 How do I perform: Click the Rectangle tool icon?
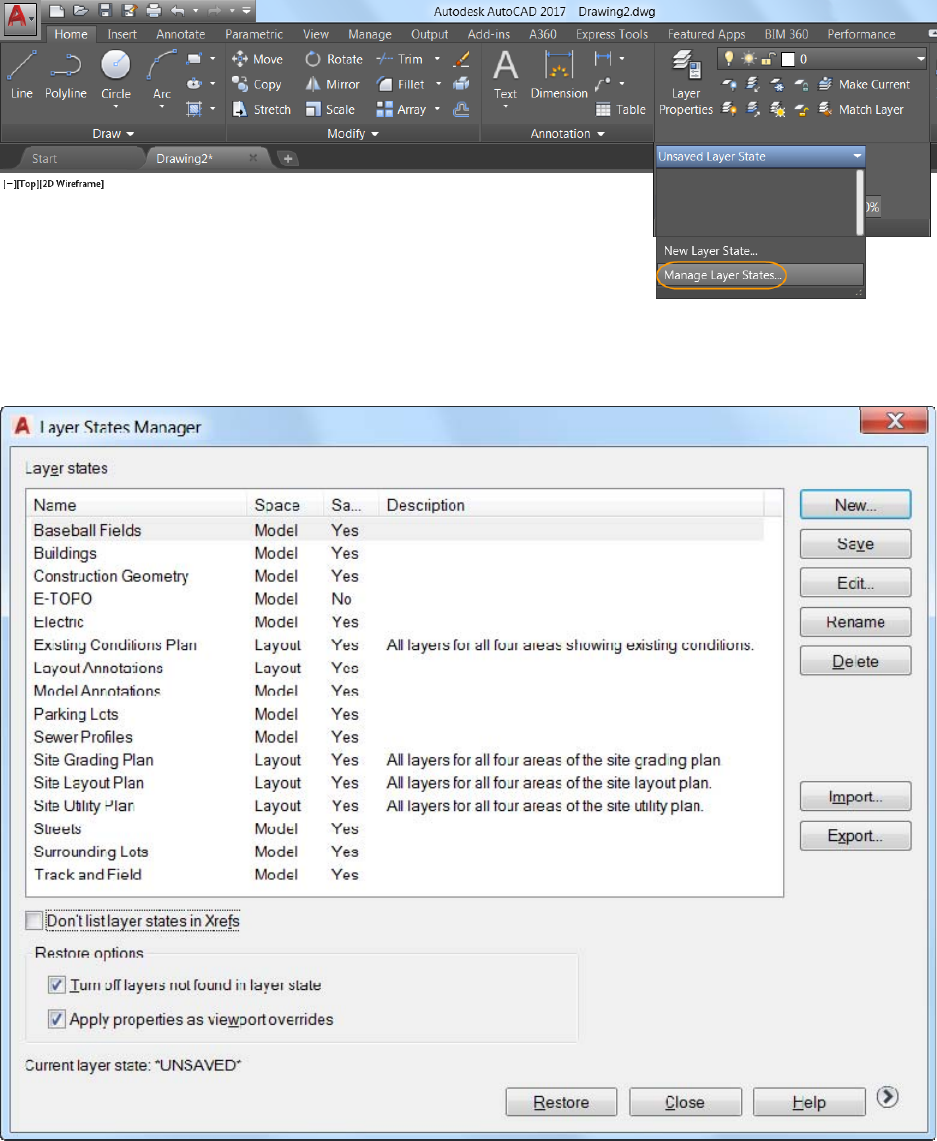coord(194,59)
